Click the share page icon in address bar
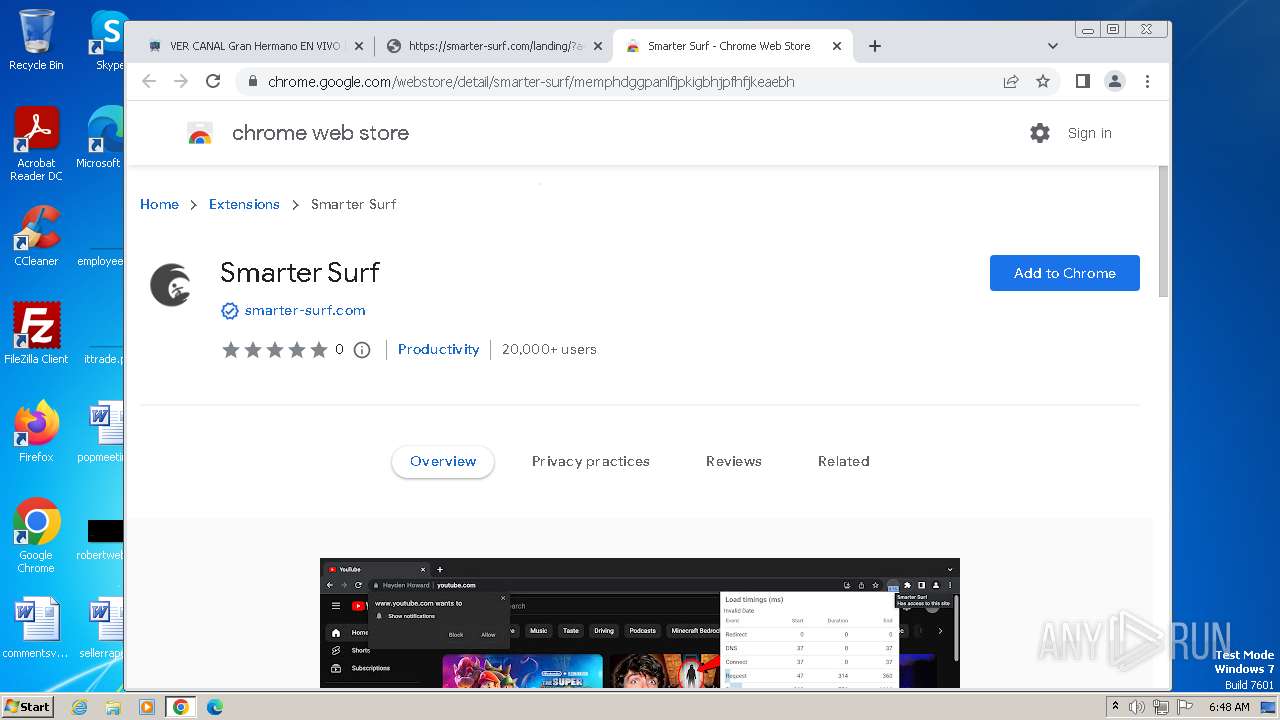Image resolution: width=1280 pixels, height=720 pixels. click(x=1011, y=81)
